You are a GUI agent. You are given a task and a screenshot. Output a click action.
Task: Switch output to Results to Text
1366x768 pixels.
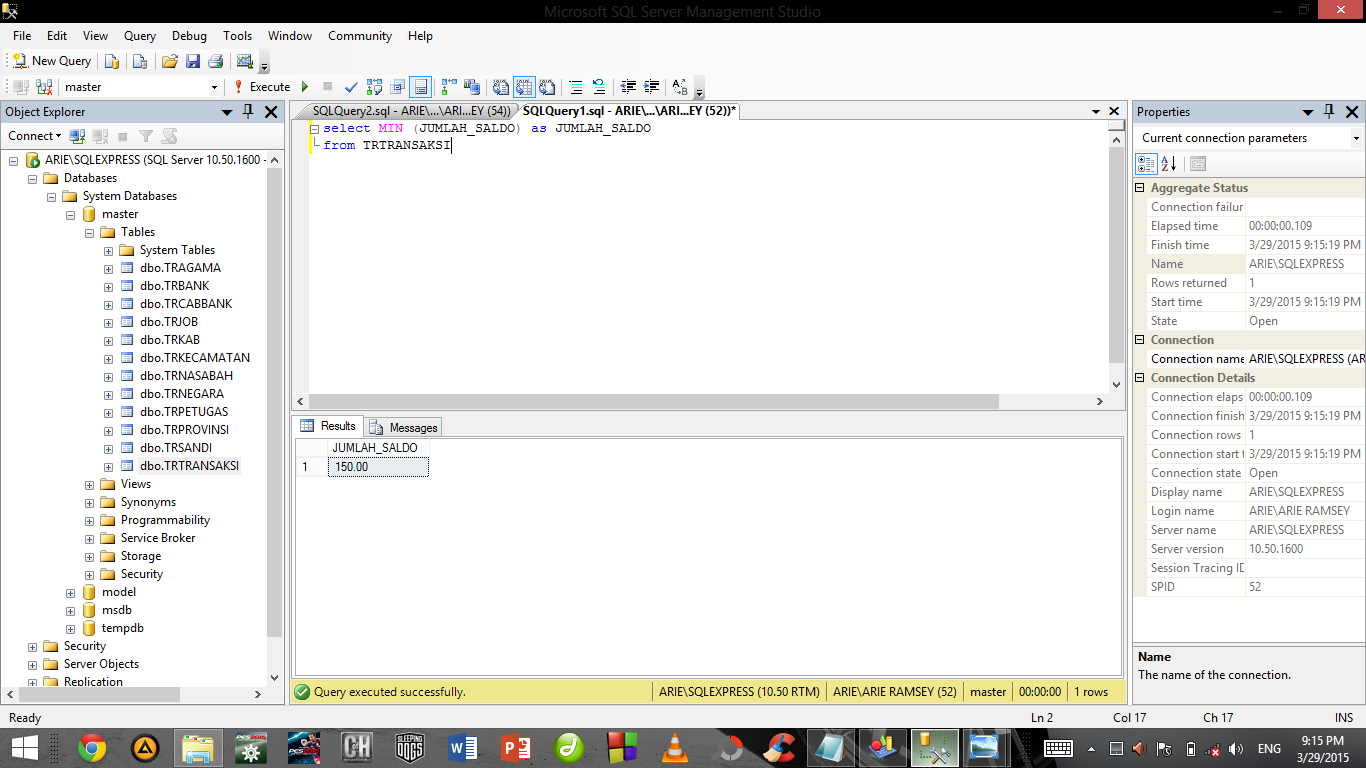coord(501,87)
